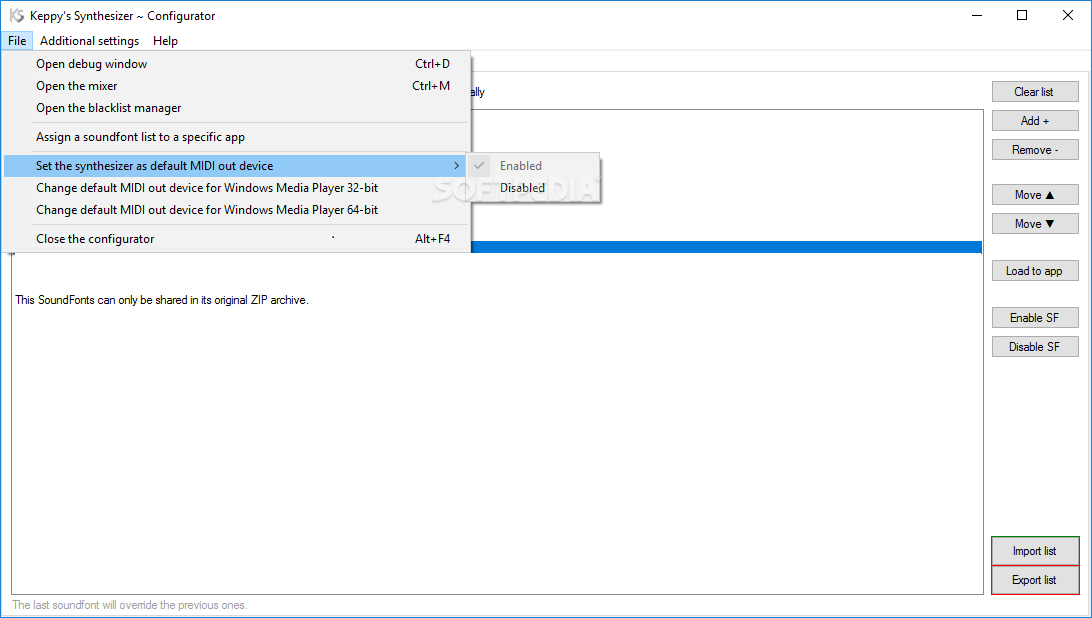
Task: Change default MIDI out for Media Player 32-bit
Action: point(237,188)
